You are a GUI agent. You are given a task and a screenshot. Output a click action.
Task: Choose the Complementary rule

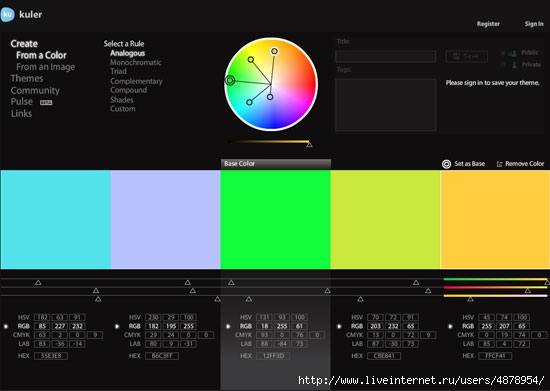click(136, 81)
